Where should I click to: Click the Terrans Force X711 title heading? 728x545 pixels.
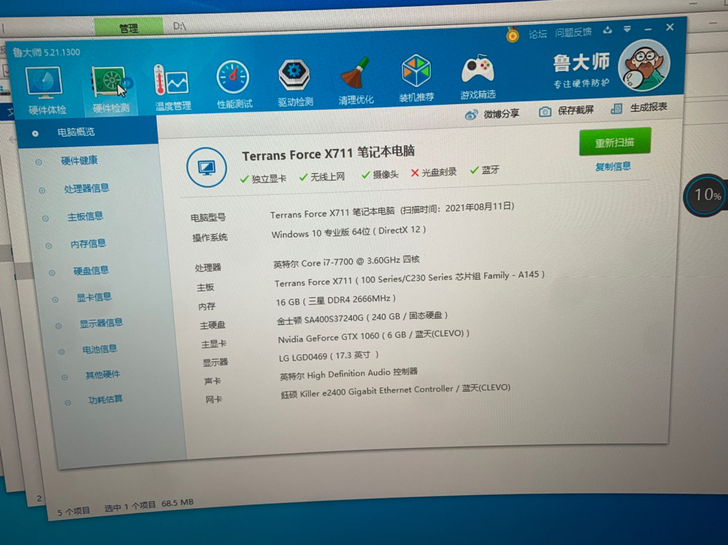click(x=328, y=152)
